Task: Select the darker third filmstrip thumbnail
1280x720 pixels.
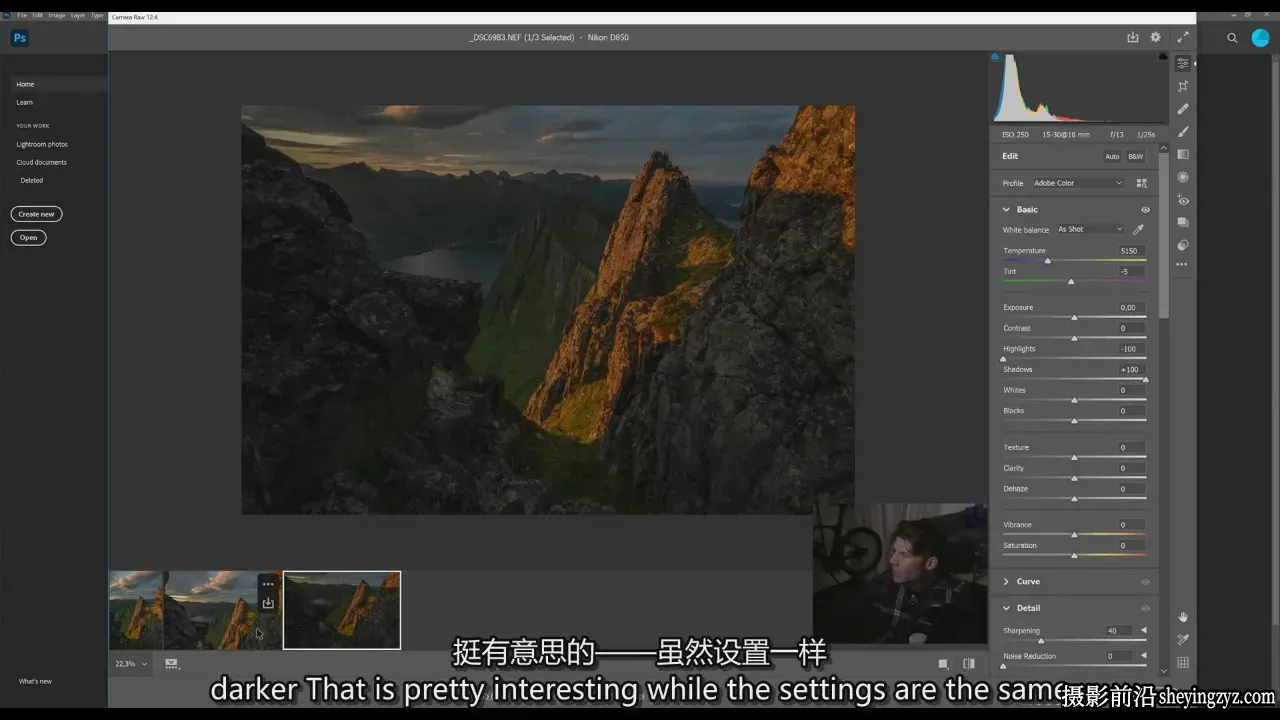Action: (x=342, y=610)
